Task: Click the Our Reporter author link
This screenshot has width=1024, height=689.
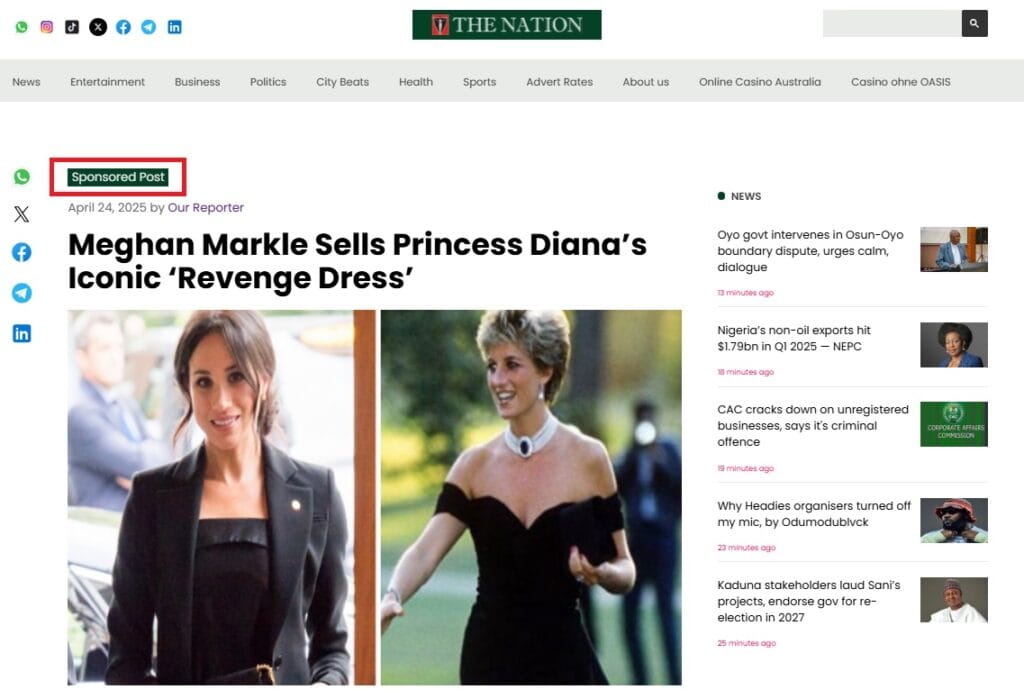Action: point(206,208)
